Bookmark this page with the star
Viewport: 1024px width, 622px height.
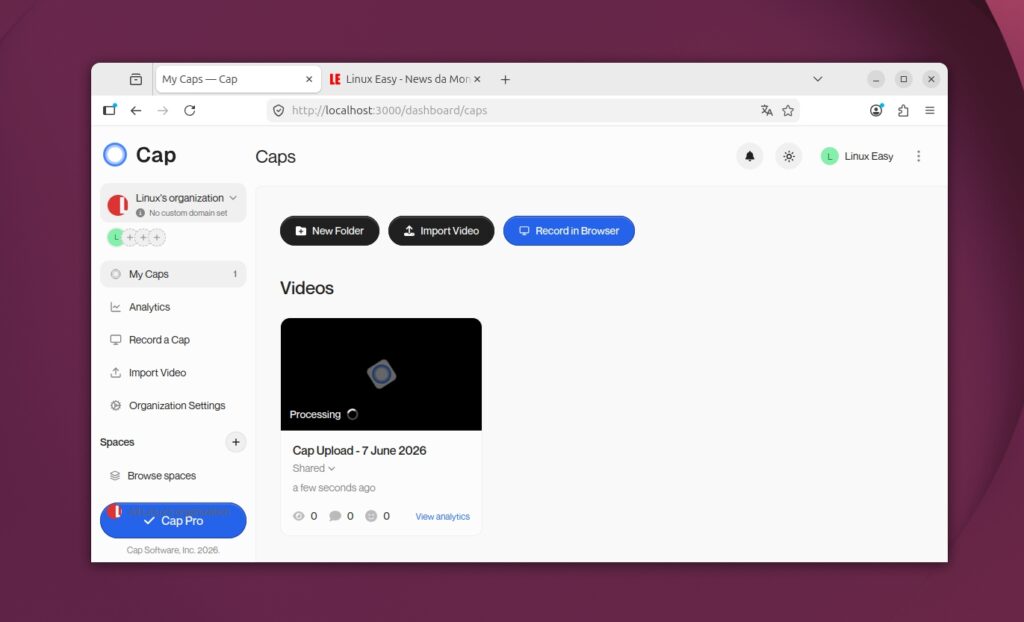[x=788, y=110]
